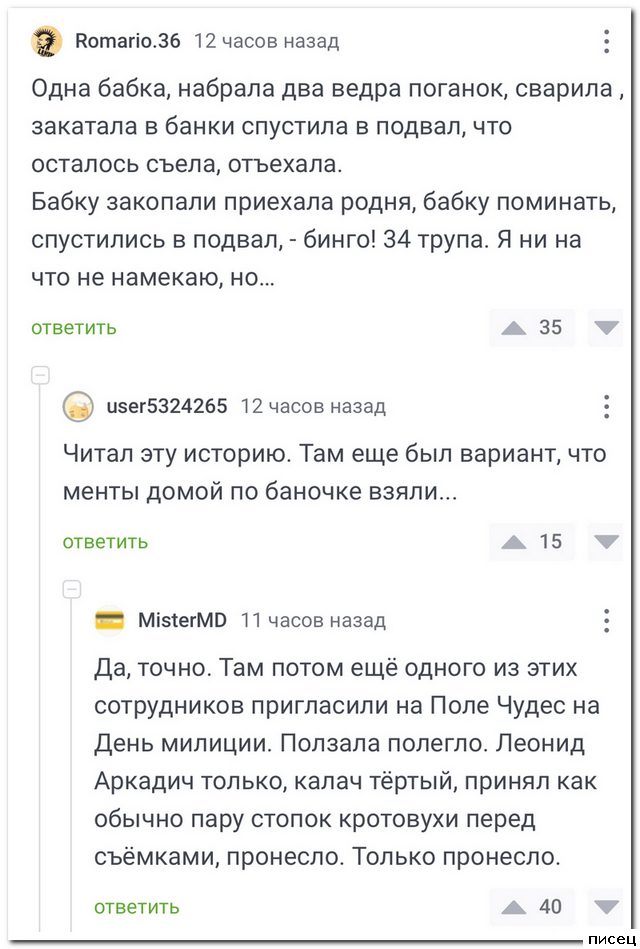Downvote Romario.36's comment with 35 rating
640x949 pixels.
click(606, 327)
